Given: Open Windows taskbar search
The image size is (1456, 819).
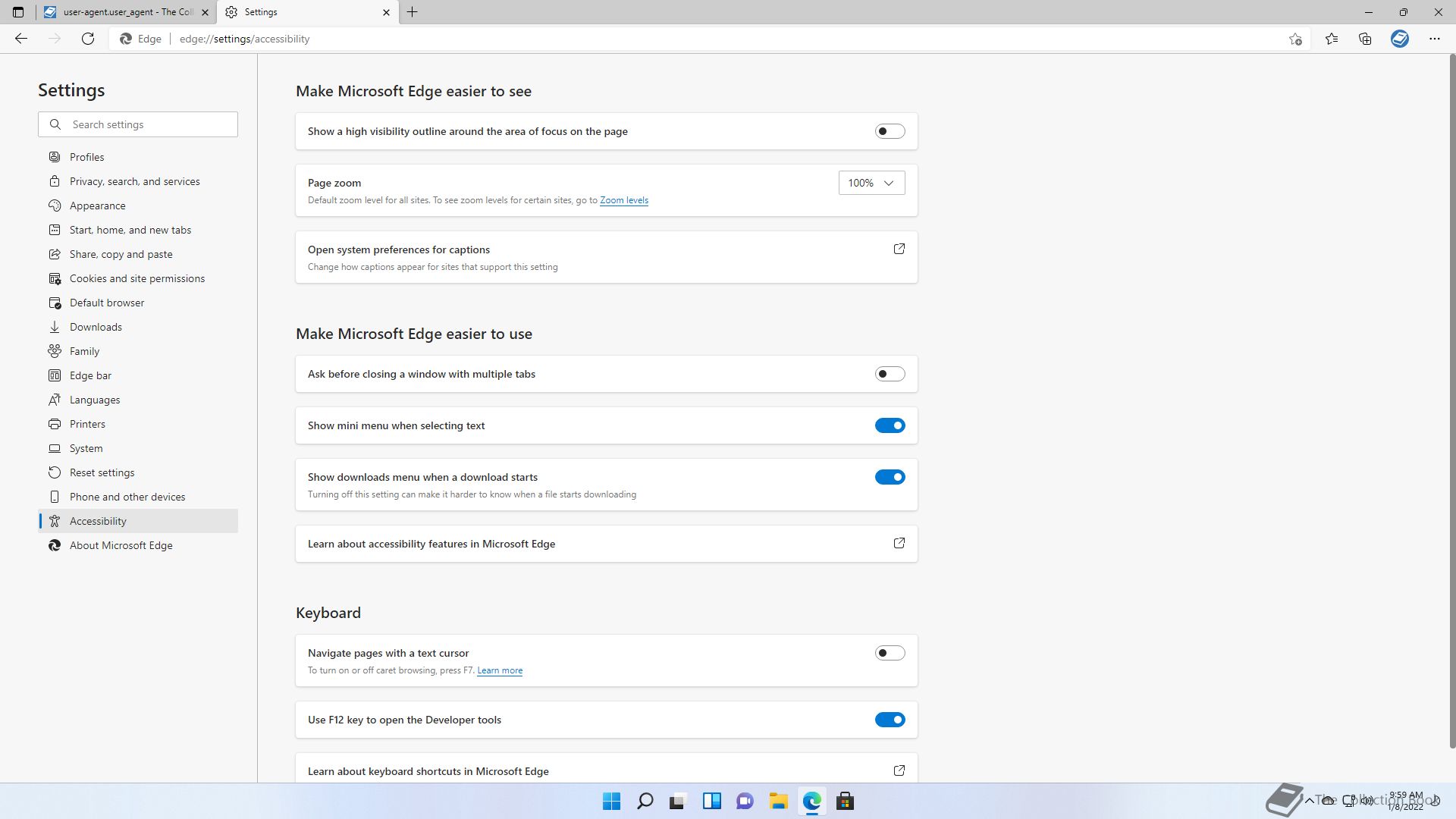Looking at the screenshot, I should click(x=645, y=801).
